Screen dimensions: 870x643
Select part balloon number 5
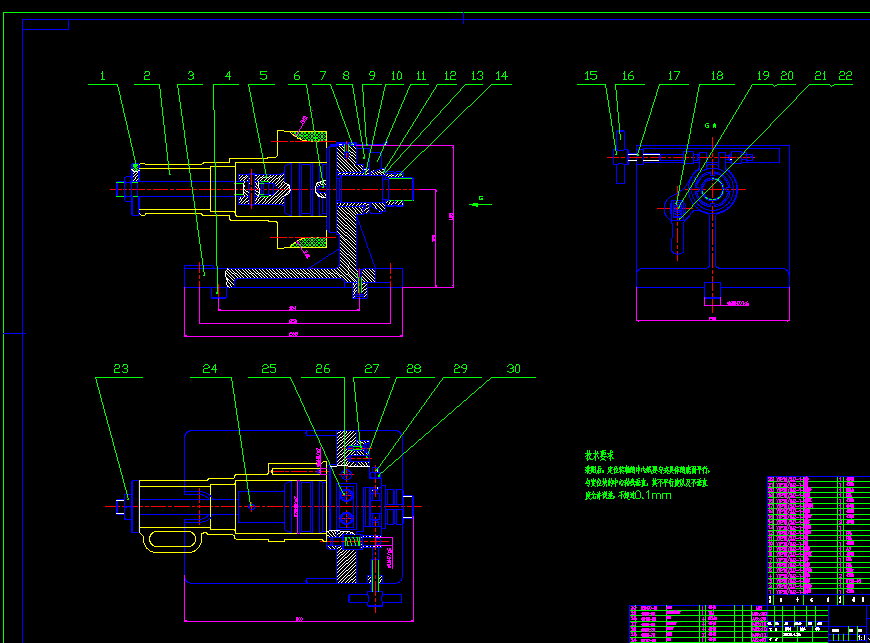click(x=264, y=76)
